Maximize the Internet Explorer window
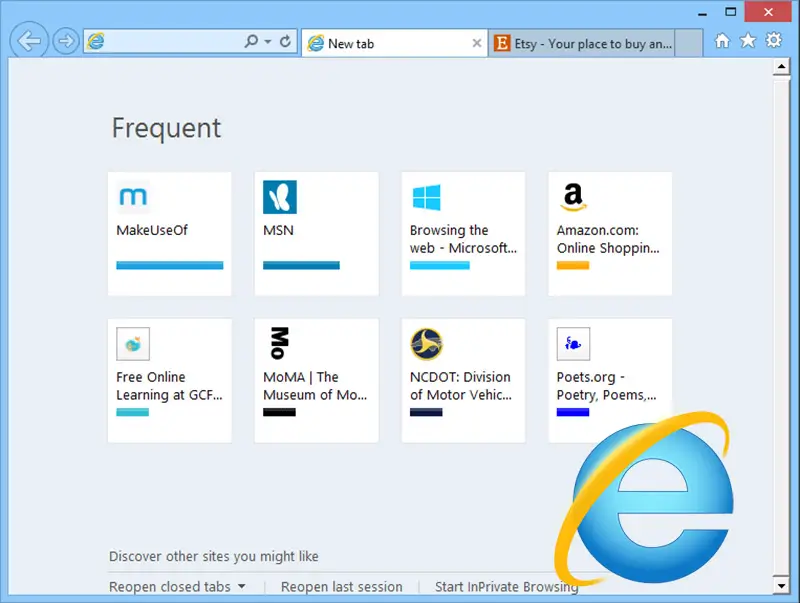This screenshot has width=800, height=603. pyautogui.click(x=731, y=12)
